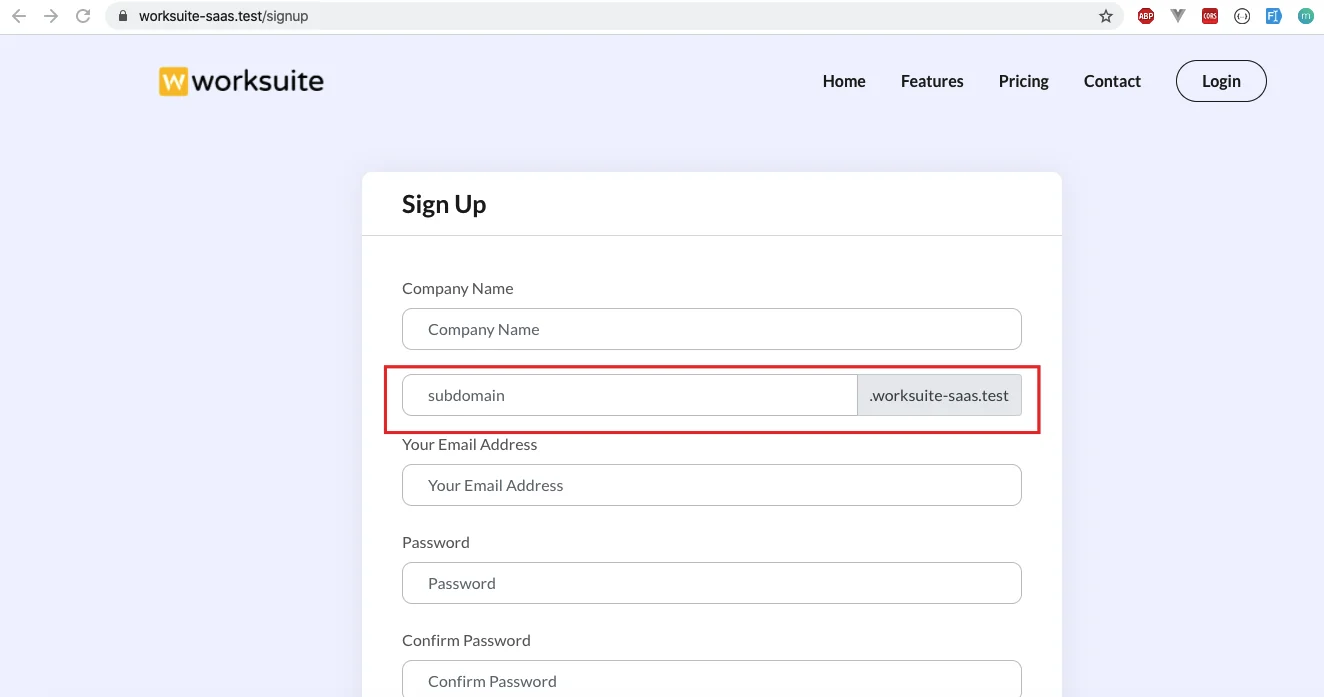Open the blue FI extension
The width and height of the screenshot is (1324, 697).
coord(1273,16)
